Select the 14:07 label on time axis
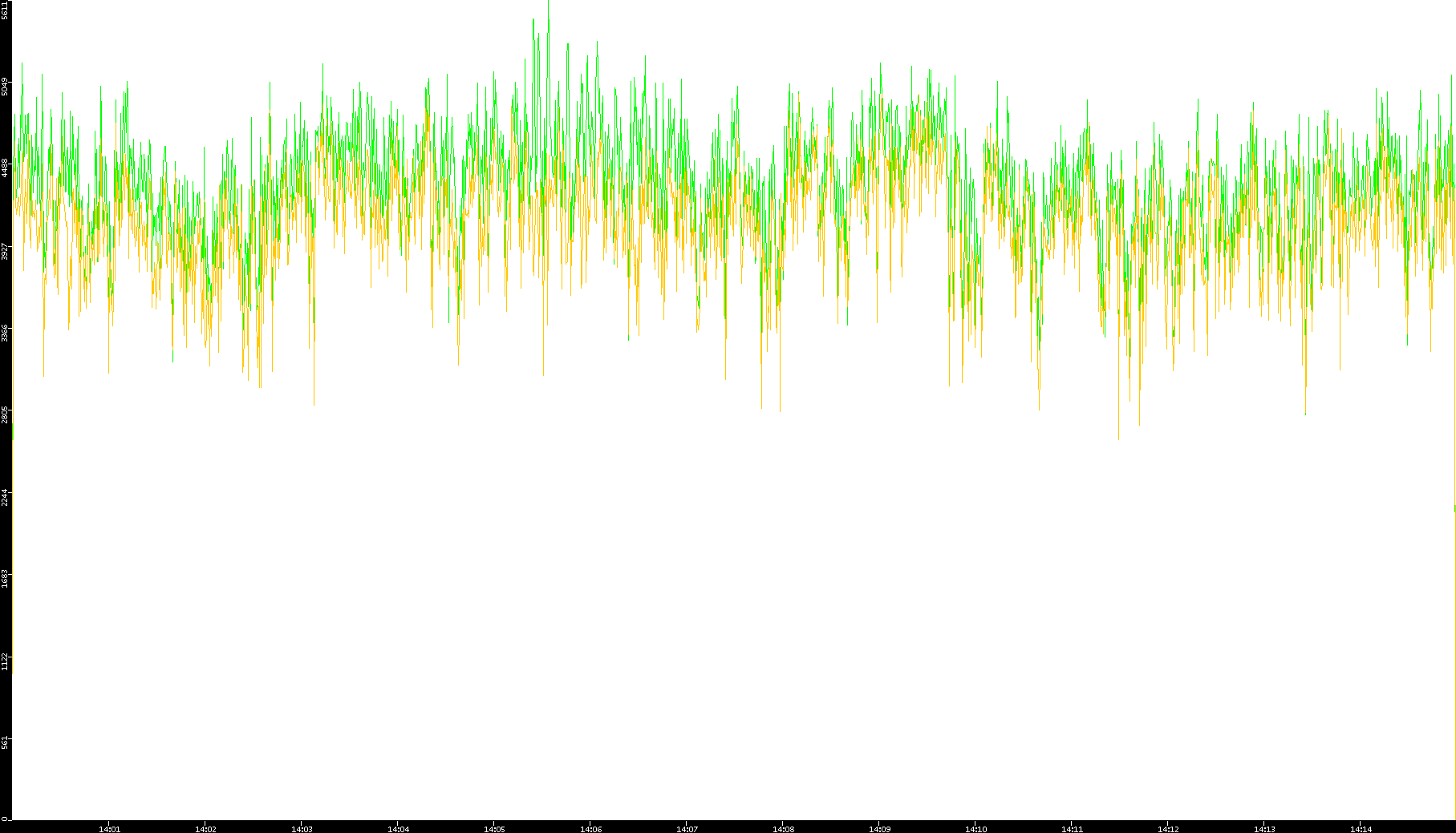Viewport: 1456px width, 833px height. (x=687, y=828)
